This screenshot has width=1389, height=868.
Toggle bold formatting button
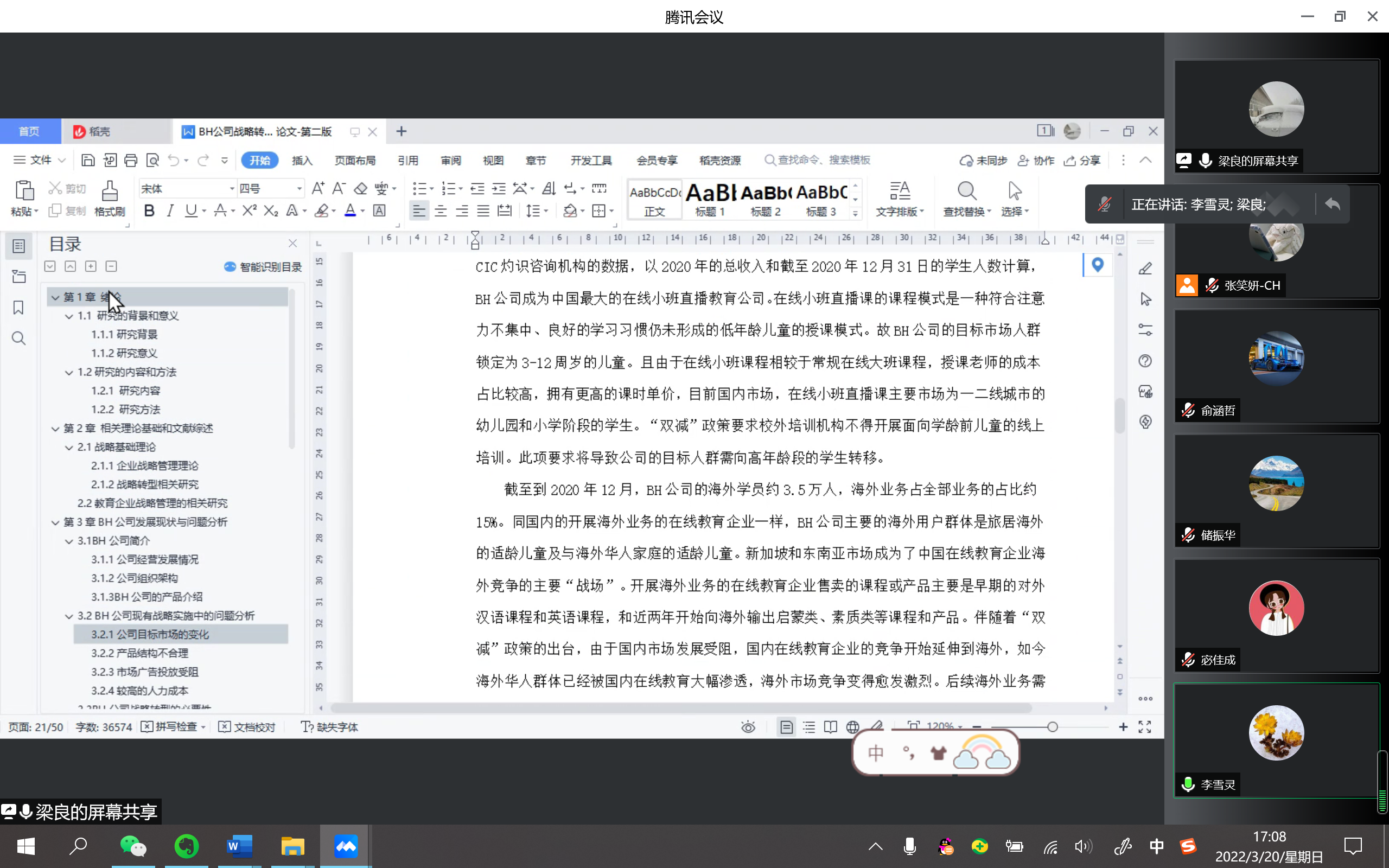(x=149, y=210)
